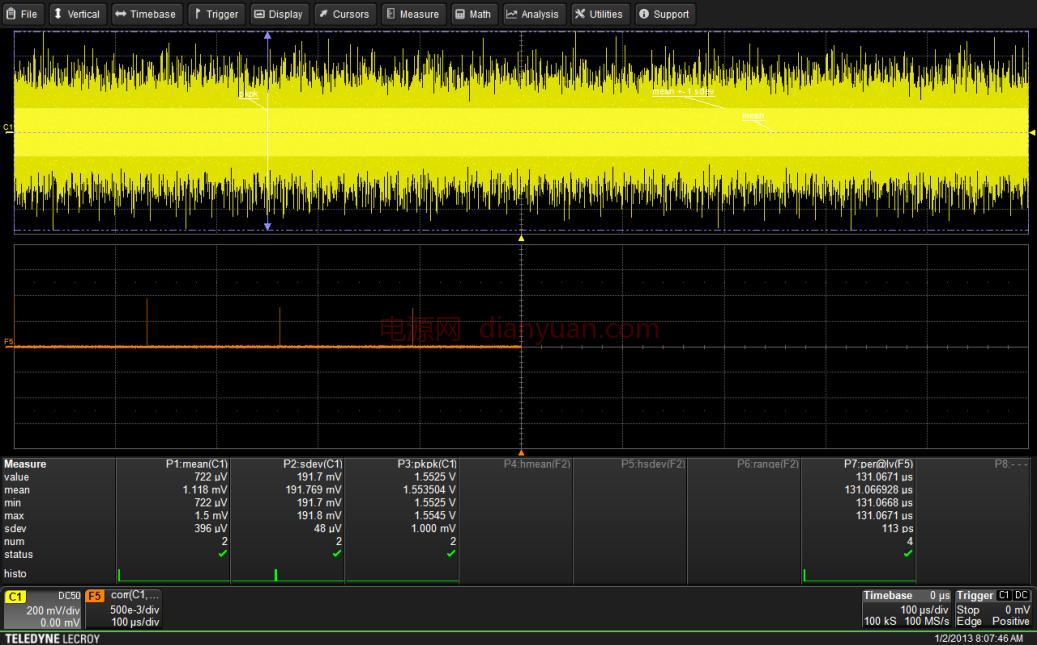The width and height of the screenshot is (1037, 645).
Task: Click the P3 max value 1.5545 V
Action: coord(435,515)
